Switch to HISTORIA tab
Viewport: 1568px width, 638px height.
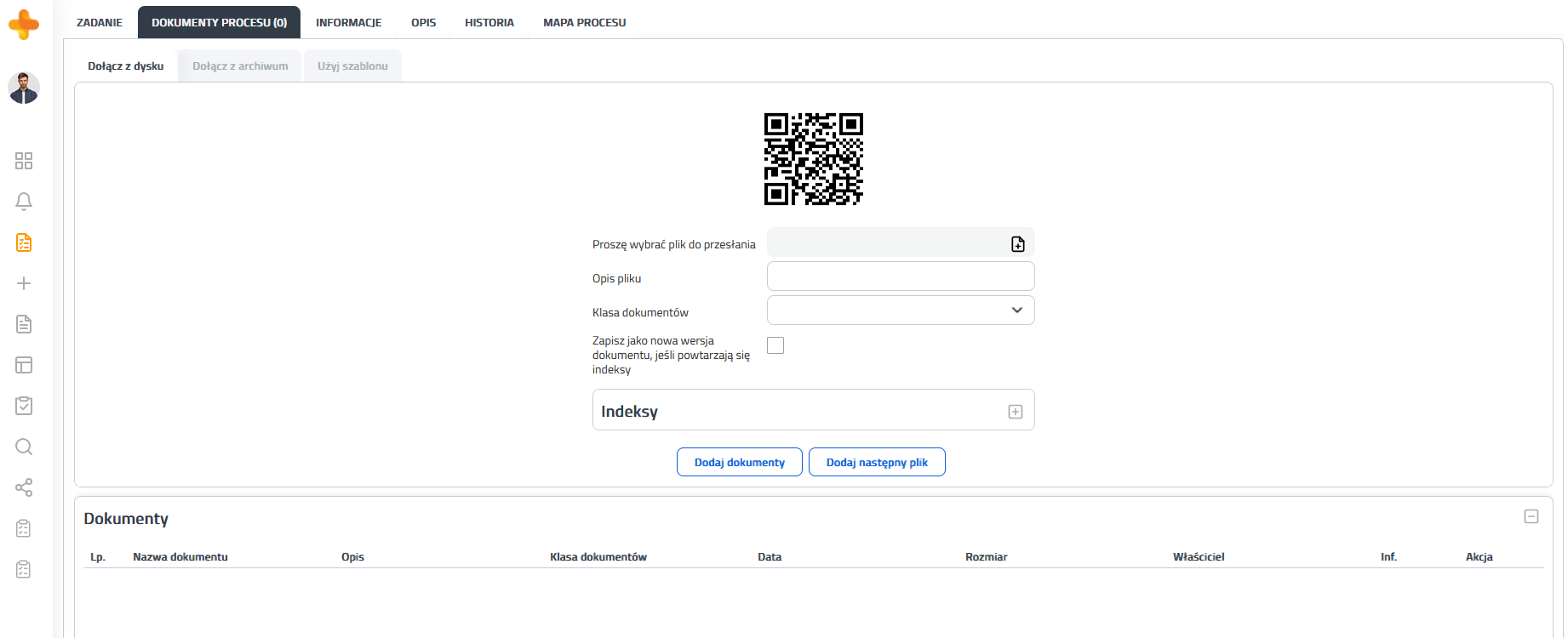coord(489,23)
